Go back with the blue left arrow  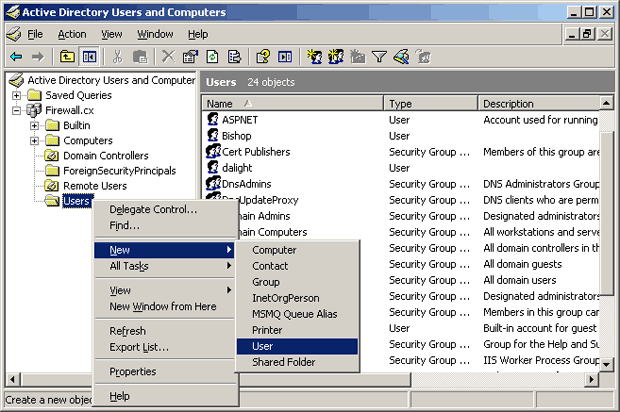click(x=16, y=57)
